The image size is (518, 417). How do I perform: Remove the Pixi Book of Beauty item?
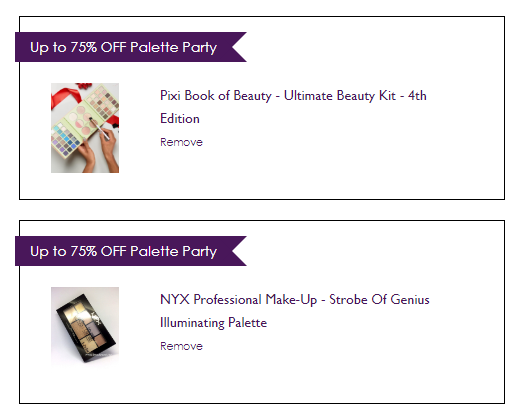point(181,142)
